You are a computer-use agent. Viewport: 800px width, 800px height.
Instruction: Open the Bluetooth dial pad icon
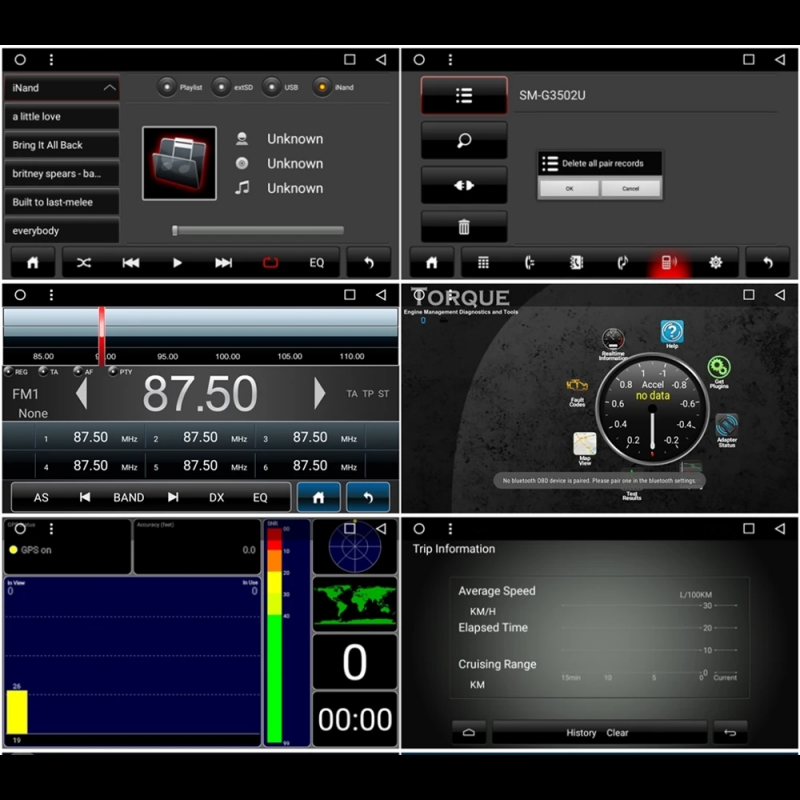(x=483, y=263)
